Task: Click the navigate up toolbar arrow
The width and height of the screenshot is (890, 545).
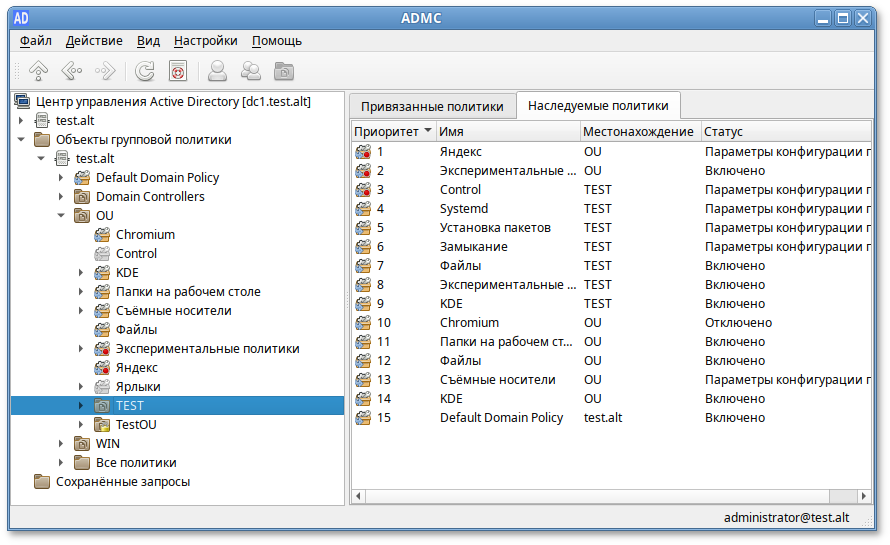Action: (38, 71)
